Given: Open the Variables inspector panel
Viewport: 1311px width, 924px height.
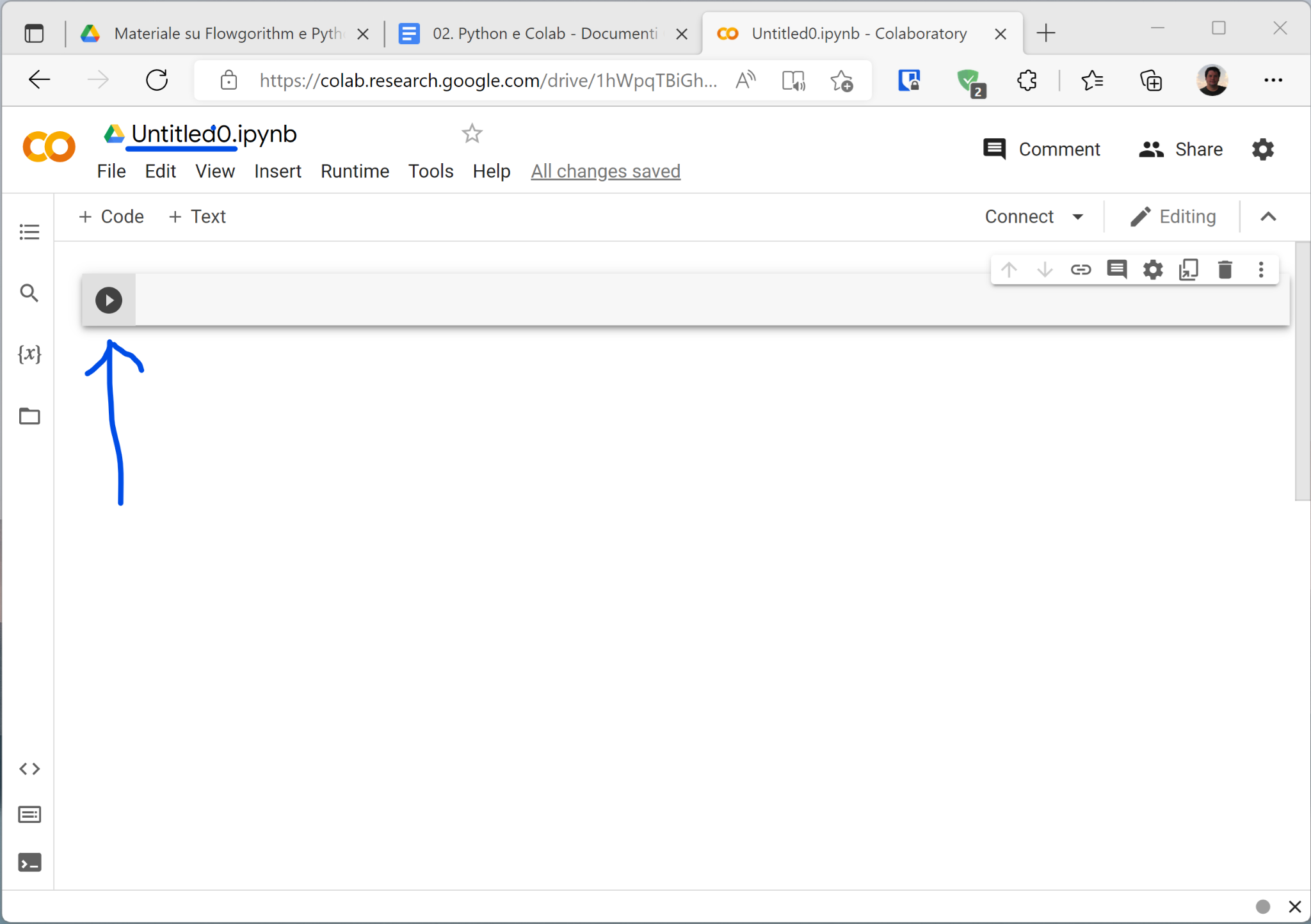Looking at the screenshot, I should (x=29, y=354).
